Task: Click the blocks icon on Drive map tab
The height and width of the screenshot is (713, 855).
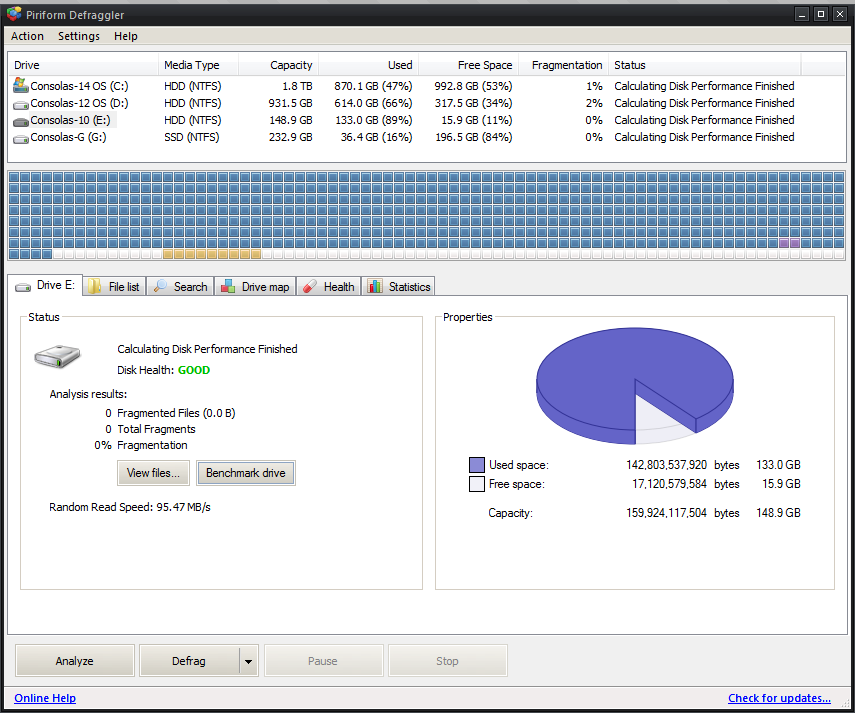Action: (x=228, y=286)
